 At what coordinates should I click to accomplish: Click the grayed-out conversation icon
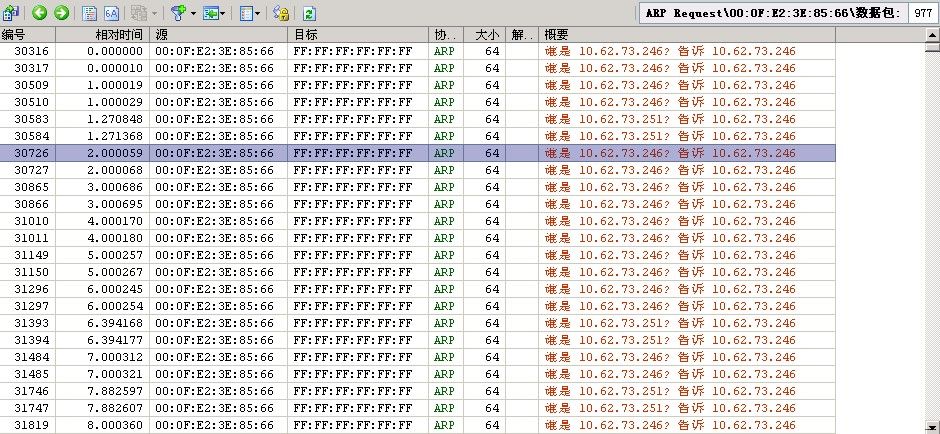coord(139,13)
